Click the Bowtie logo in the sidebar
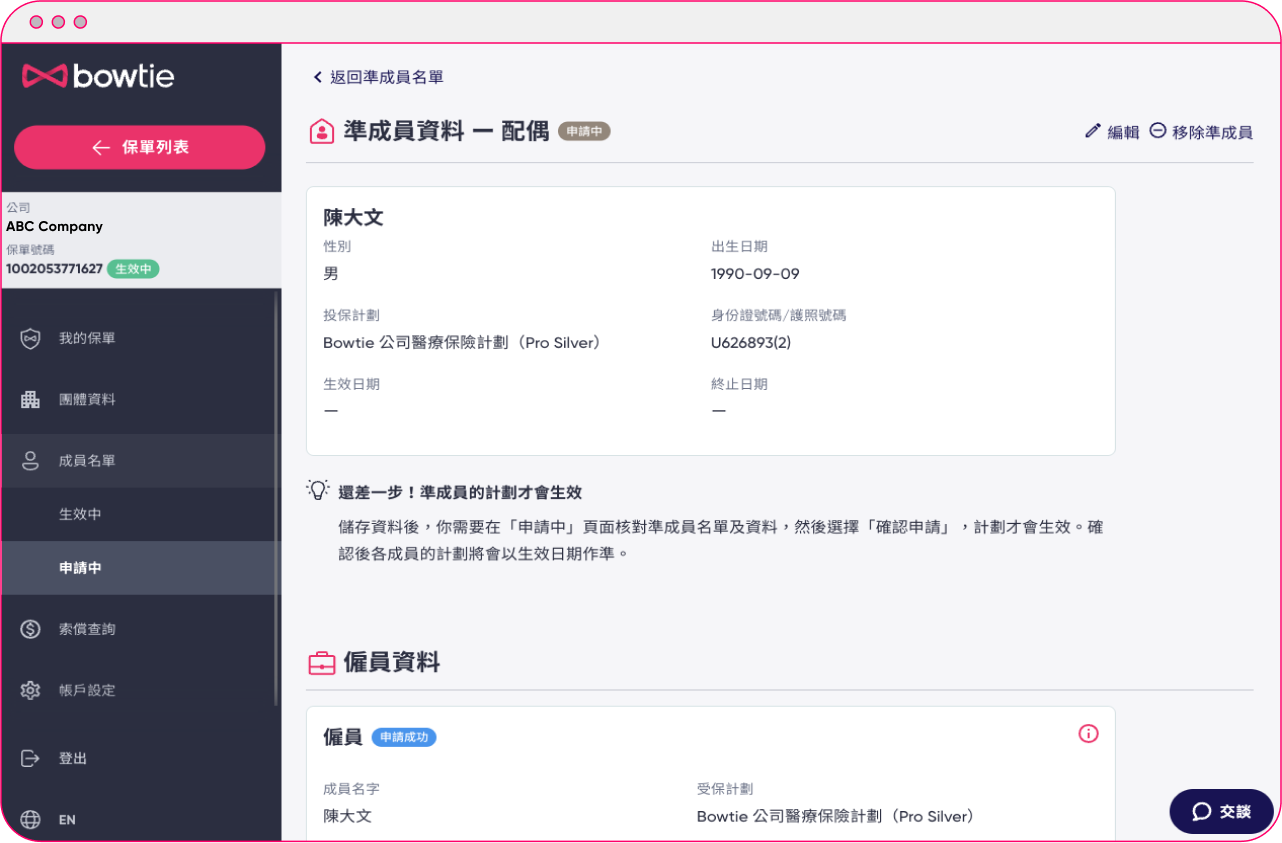 pyautogui.click(x=96, y=76)
